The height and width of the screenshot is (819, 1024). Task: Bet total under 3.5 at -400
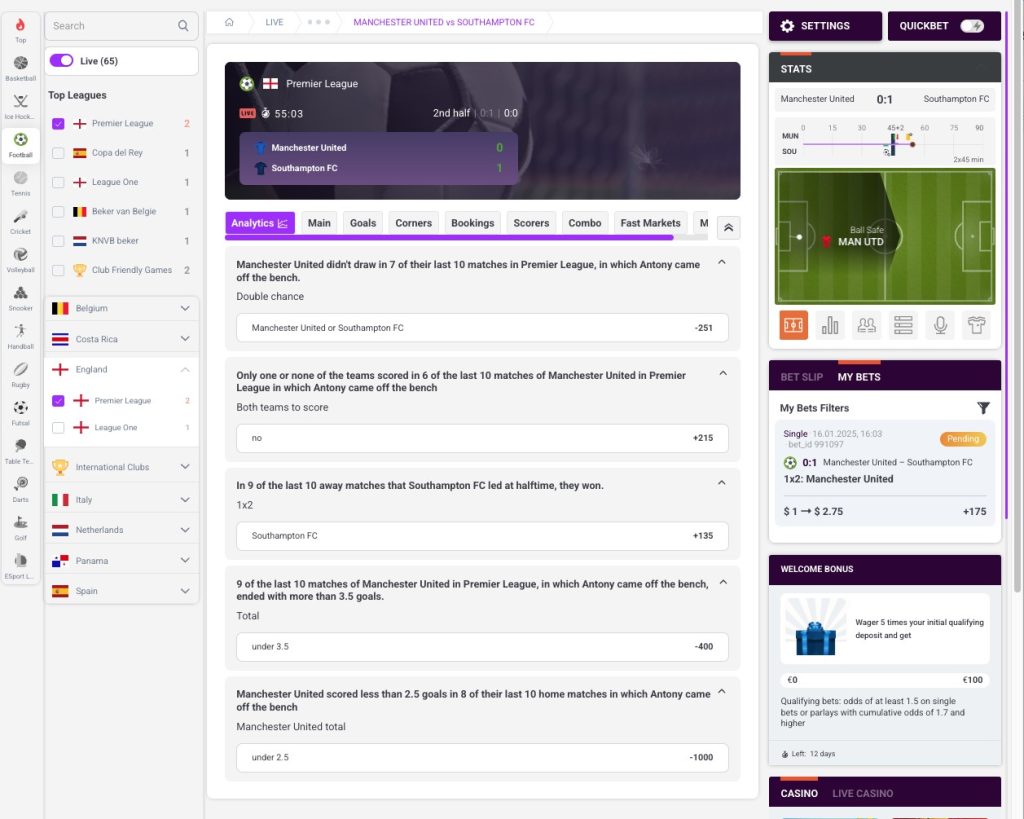point(482,647)
